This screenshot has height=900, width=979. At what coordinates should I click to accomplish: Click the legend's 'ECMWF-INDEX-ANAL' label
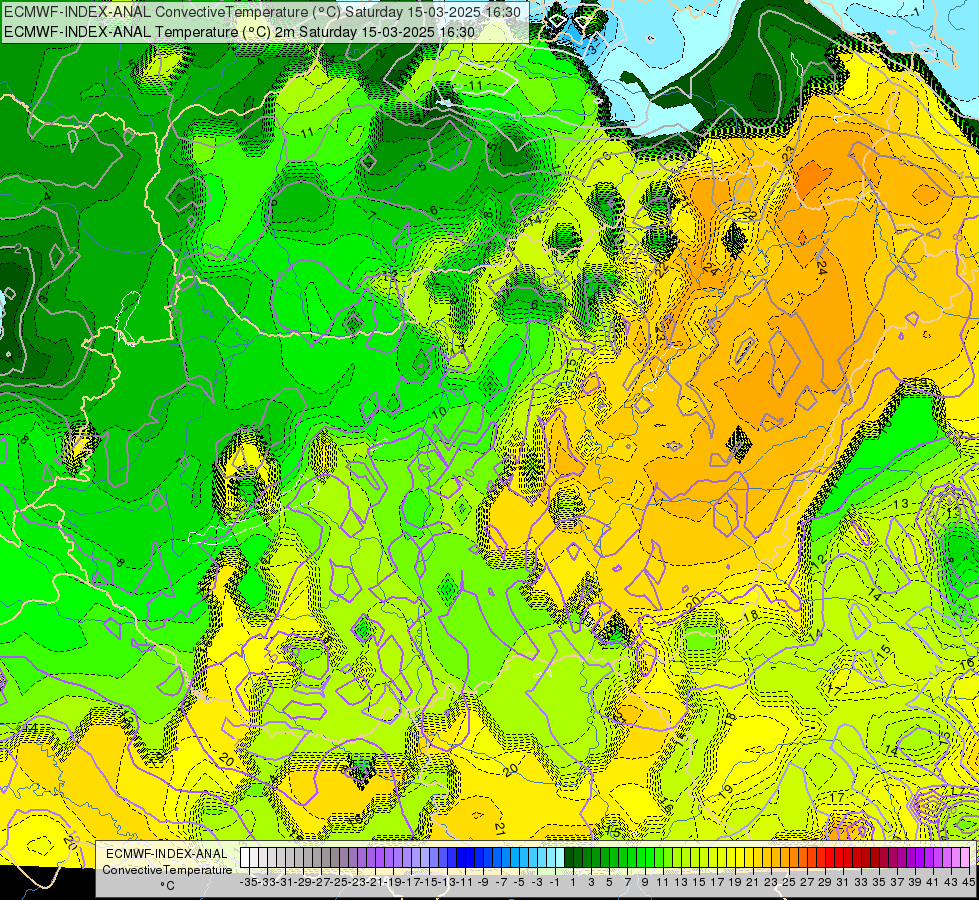point(167,854)
